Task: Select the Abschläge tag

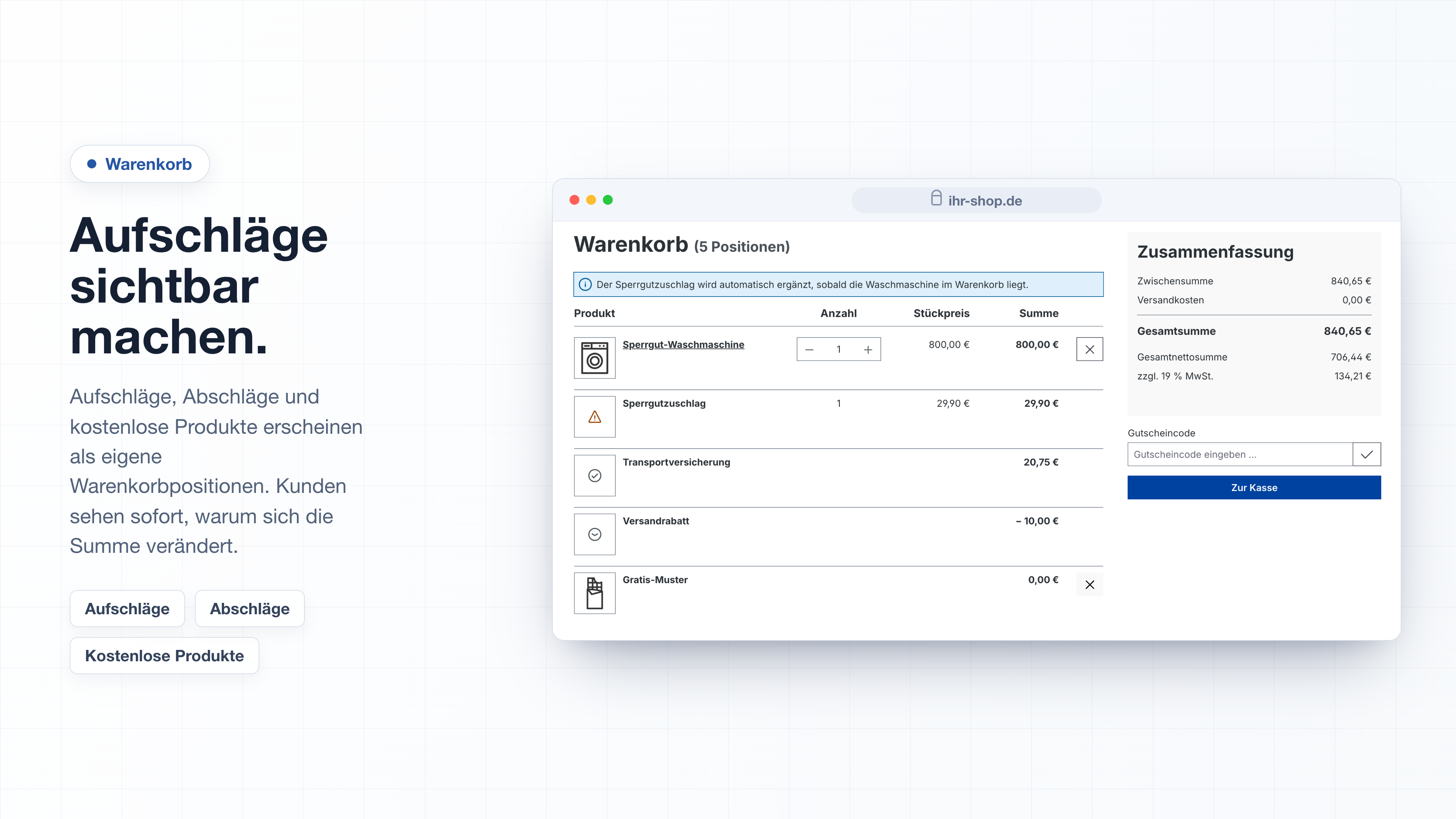Action: coord(250,609)
